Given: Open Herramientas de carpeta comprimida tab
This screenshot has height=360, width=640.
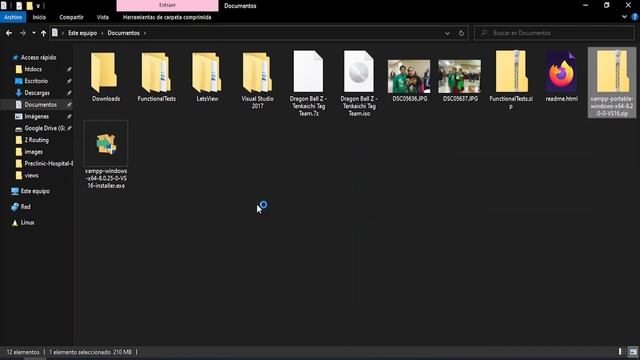Looking at the screenshot, I should (x=167, y=17).
